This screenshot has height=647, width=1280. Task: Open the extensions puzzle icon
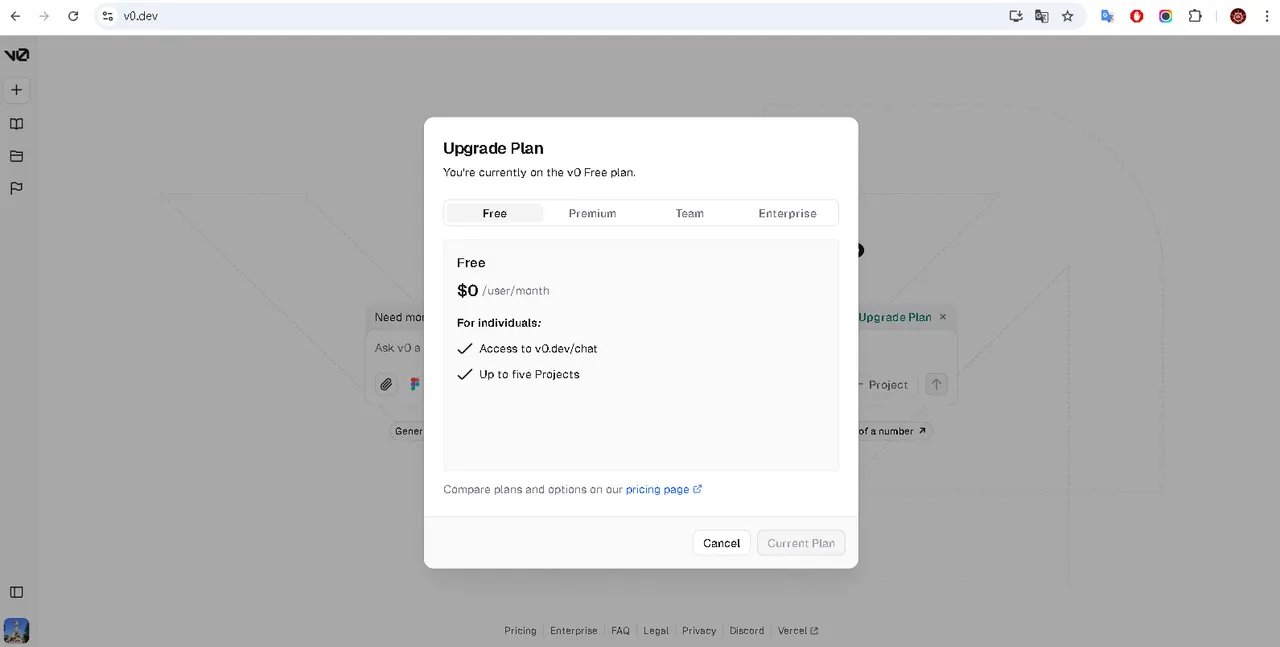click(x=1195, y=16)
